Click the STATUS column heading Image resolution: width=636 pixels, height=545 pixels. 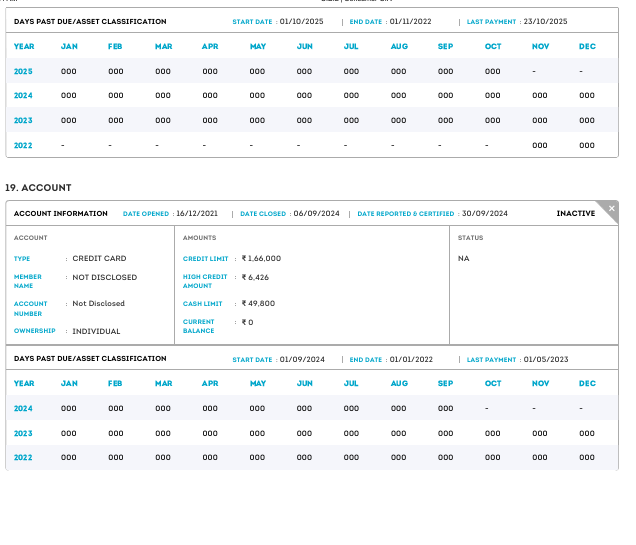click(x=470, y=238)
